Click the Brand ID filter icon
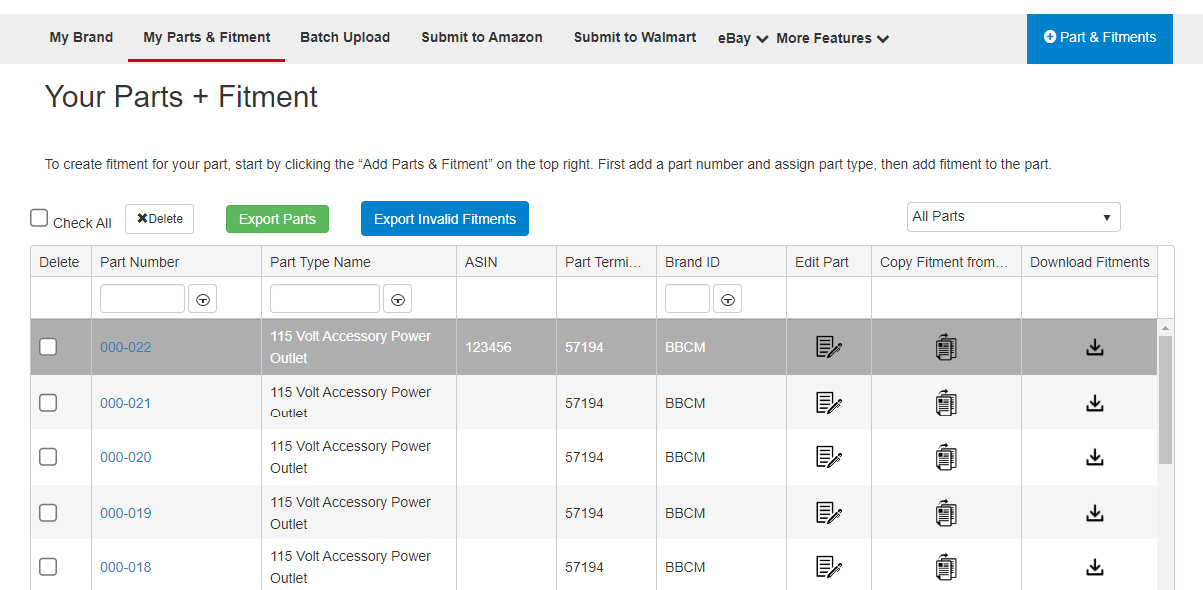 (727, 299)
